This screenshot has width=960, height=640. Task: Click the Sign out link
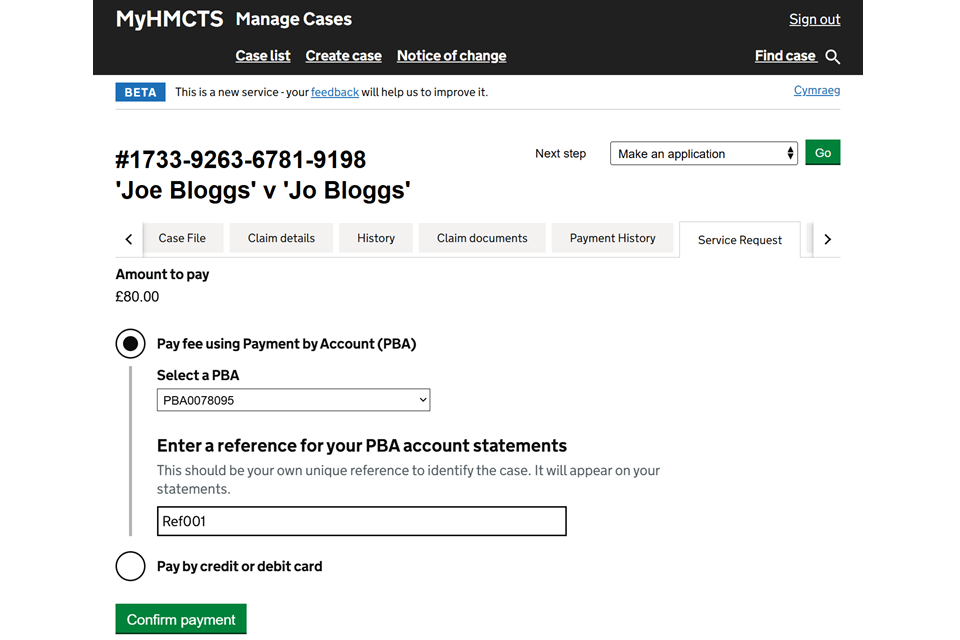point(814,19)
